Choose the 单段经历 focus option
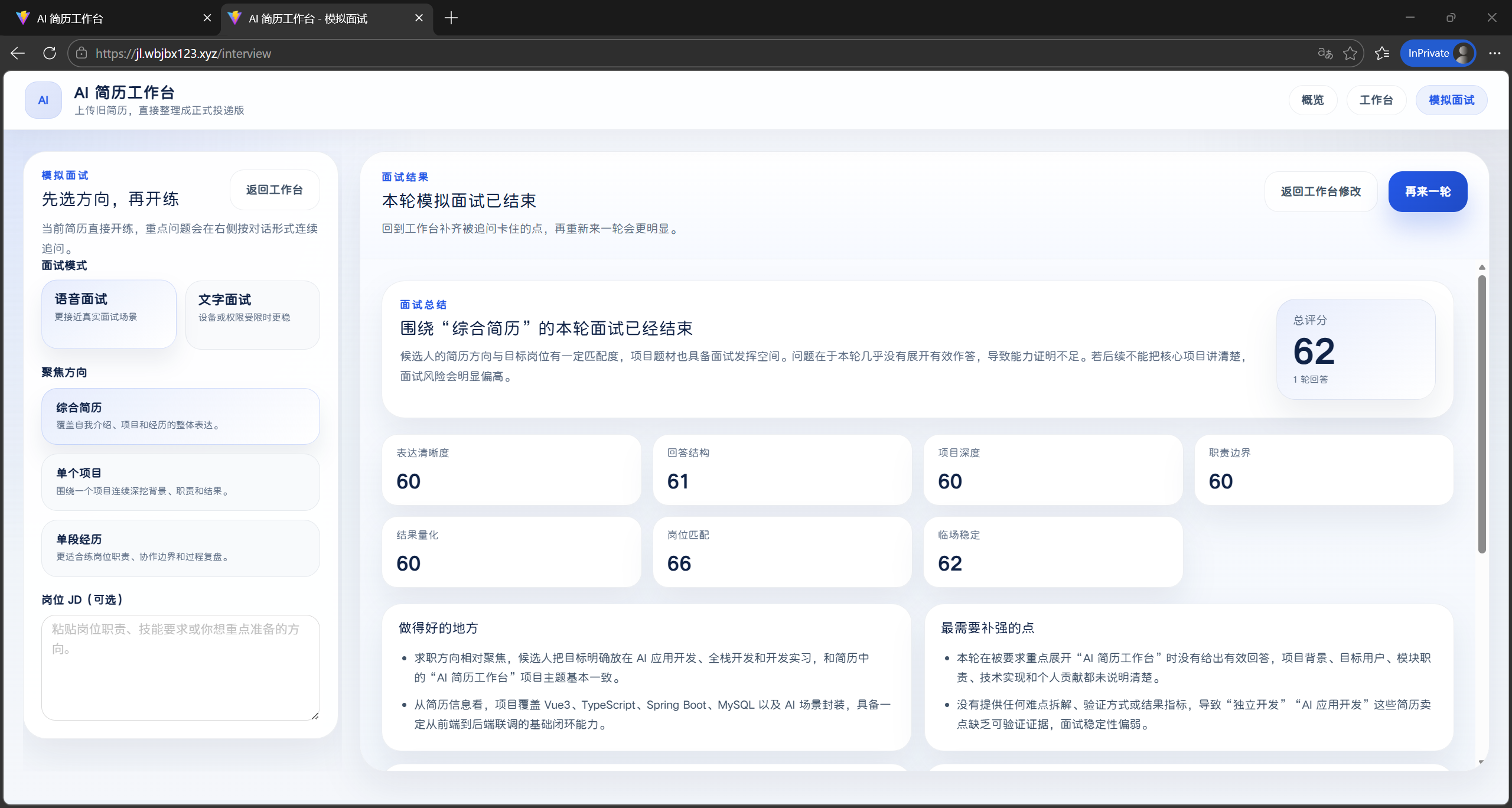Image resolution: width=1512 pixels, height=808 pixels. (x=180, y=548)
